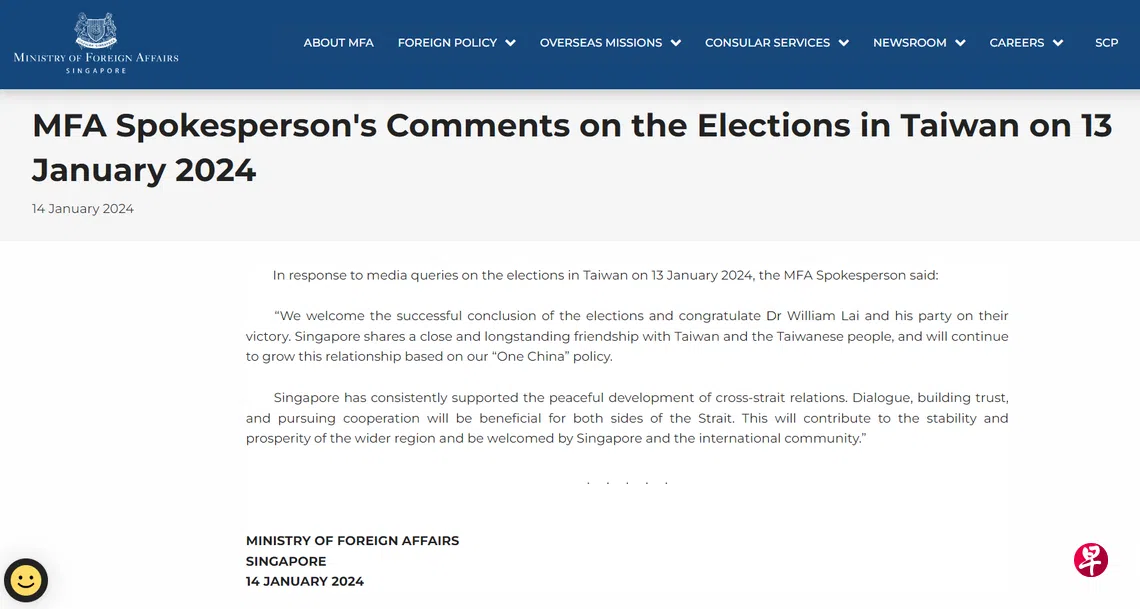The width and height of the screenshot is (1140, 609).
Task: Click the bold MINISTRY OF FOREIGN AFFAIRS sign-off
Action: coord(352,541)
